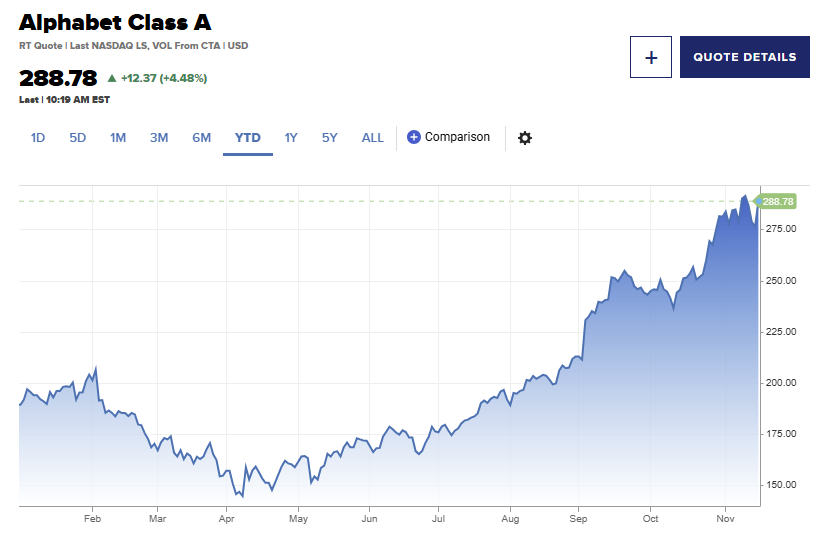Click the Apr axis label
Viewport: 833px width, 535px height.
pyautogui.click(x=226, y=519)
